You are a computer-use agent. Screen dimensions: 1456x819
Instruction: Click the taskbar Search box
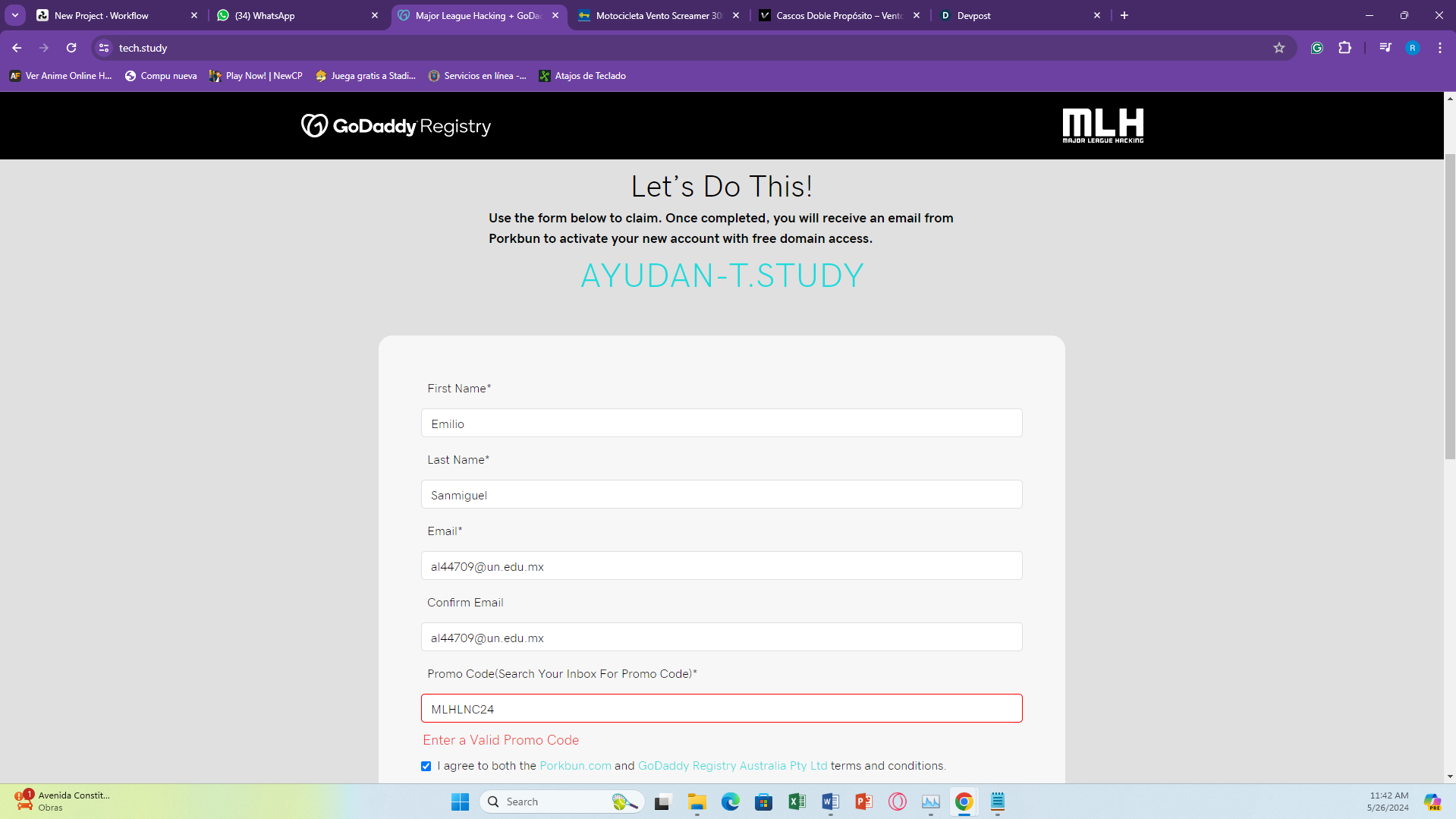point(562,802)
